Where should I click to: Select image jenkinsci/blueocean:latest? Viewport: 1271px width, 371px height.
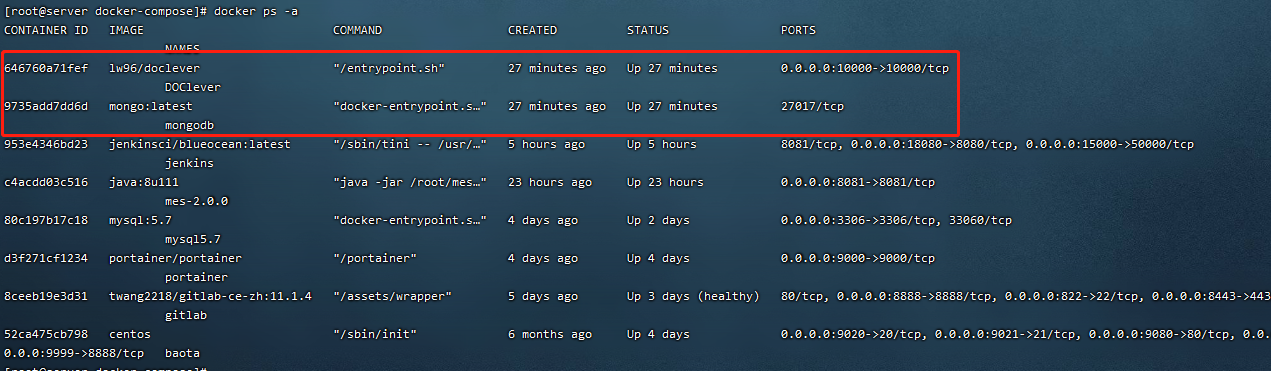[x=200, y=144]
